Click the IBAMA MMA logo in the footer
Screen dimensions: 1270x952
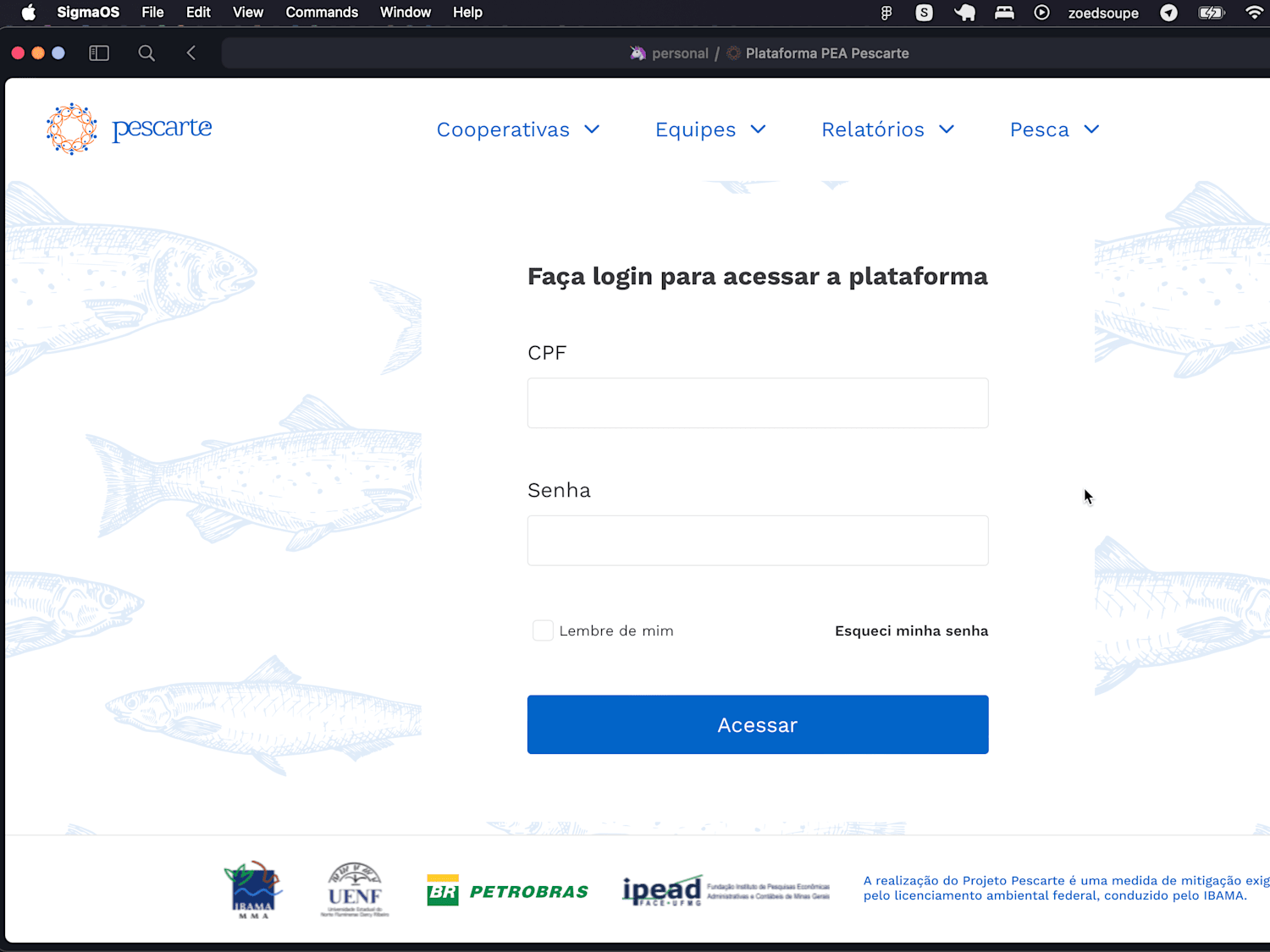(253, 890)
